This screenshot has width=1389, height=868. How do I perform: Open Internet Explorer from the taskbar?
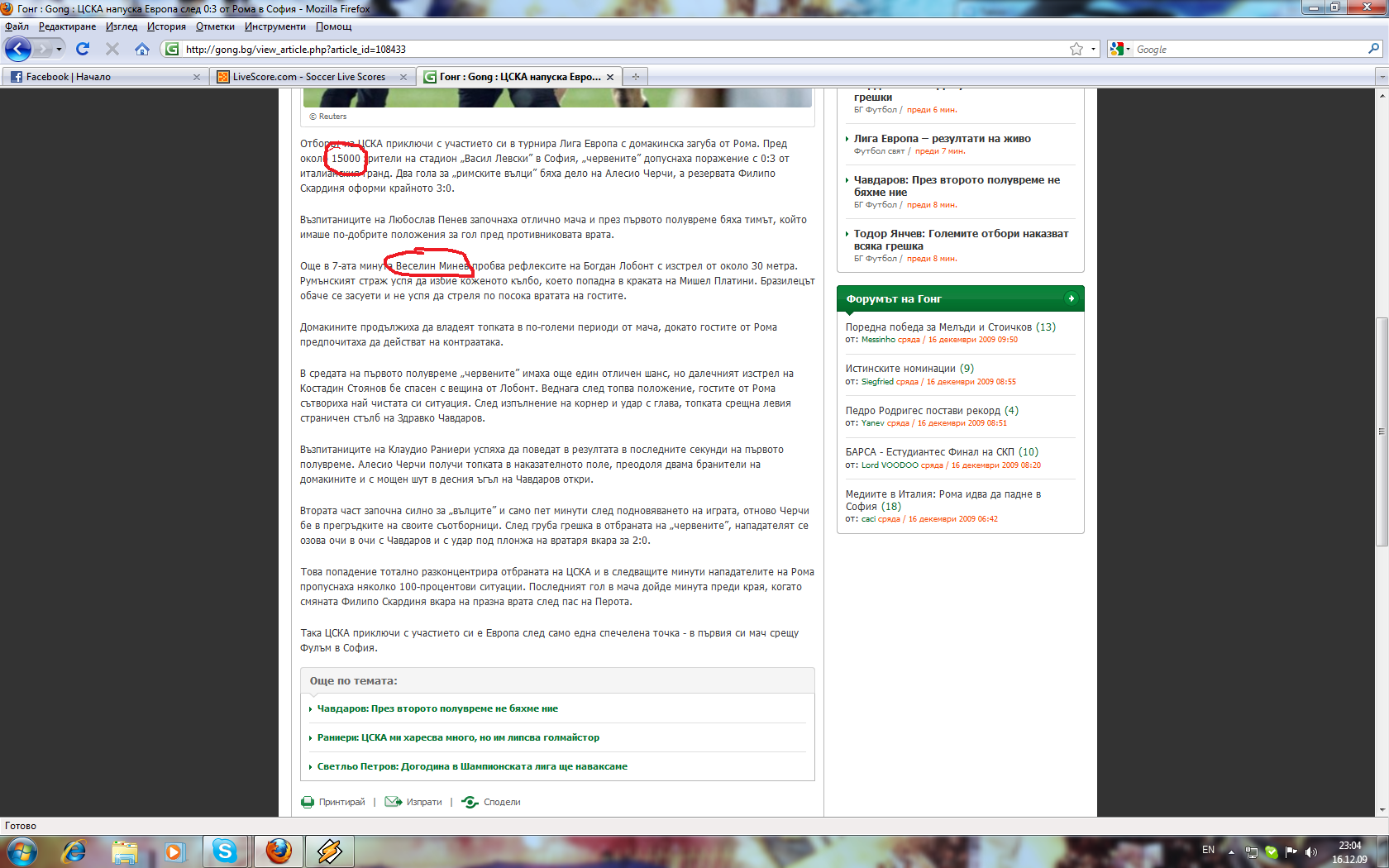[74, 851]
